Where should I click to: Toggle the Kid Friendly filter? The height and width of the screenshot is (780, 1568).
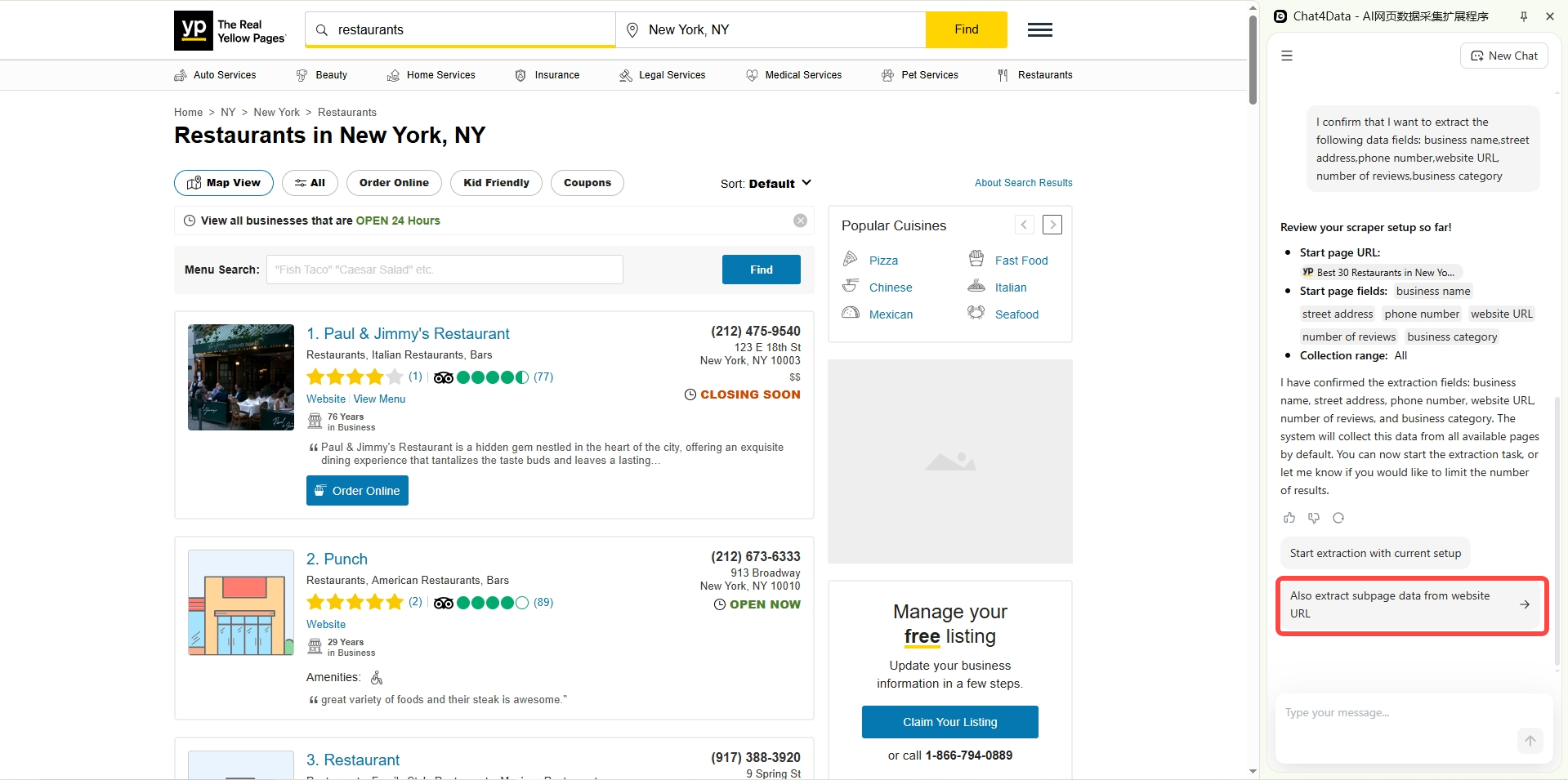point(496,183)
